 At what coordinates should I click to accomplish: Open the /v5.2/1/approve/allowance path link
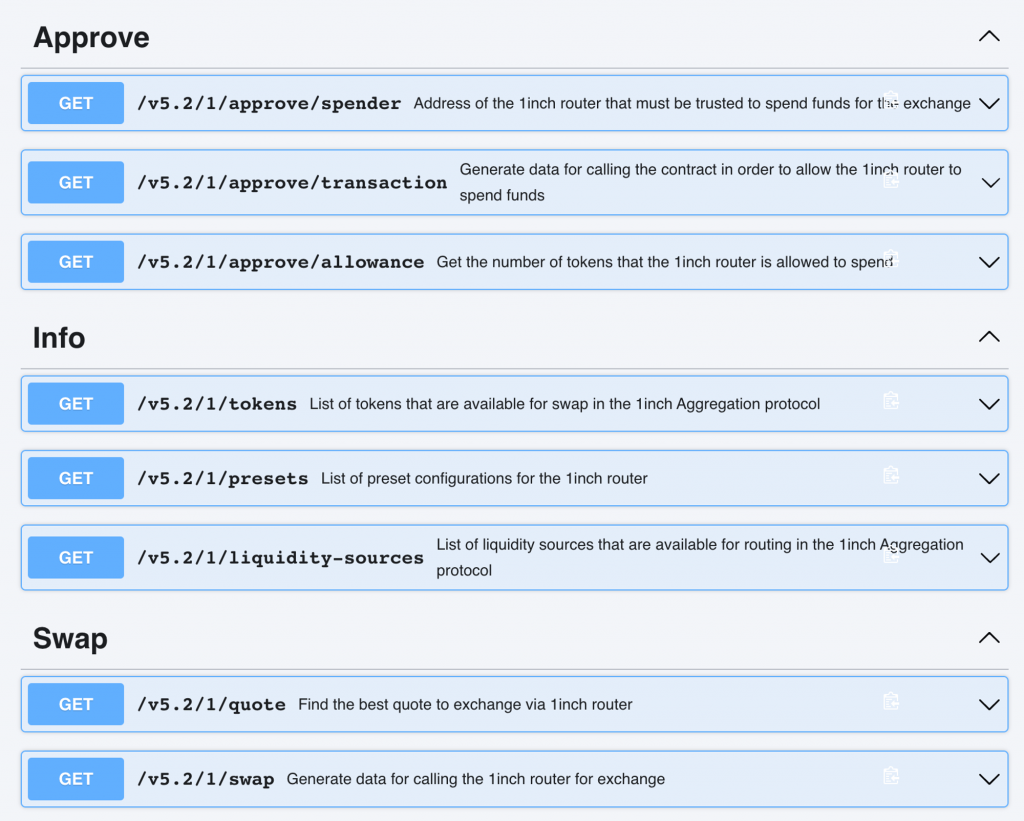click(x=281, y=262)
